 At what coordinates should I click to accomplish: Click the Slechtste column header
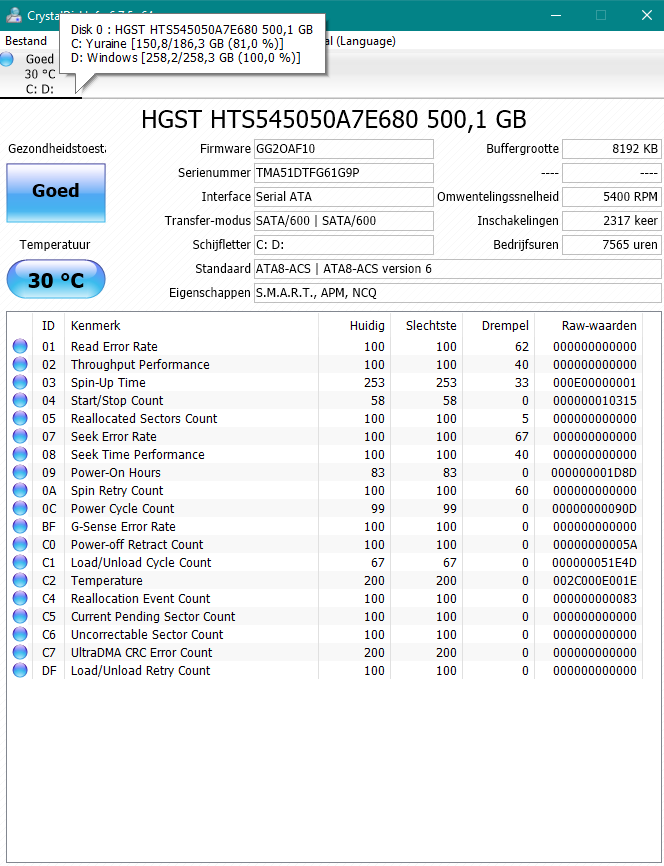tap(426, 326)
